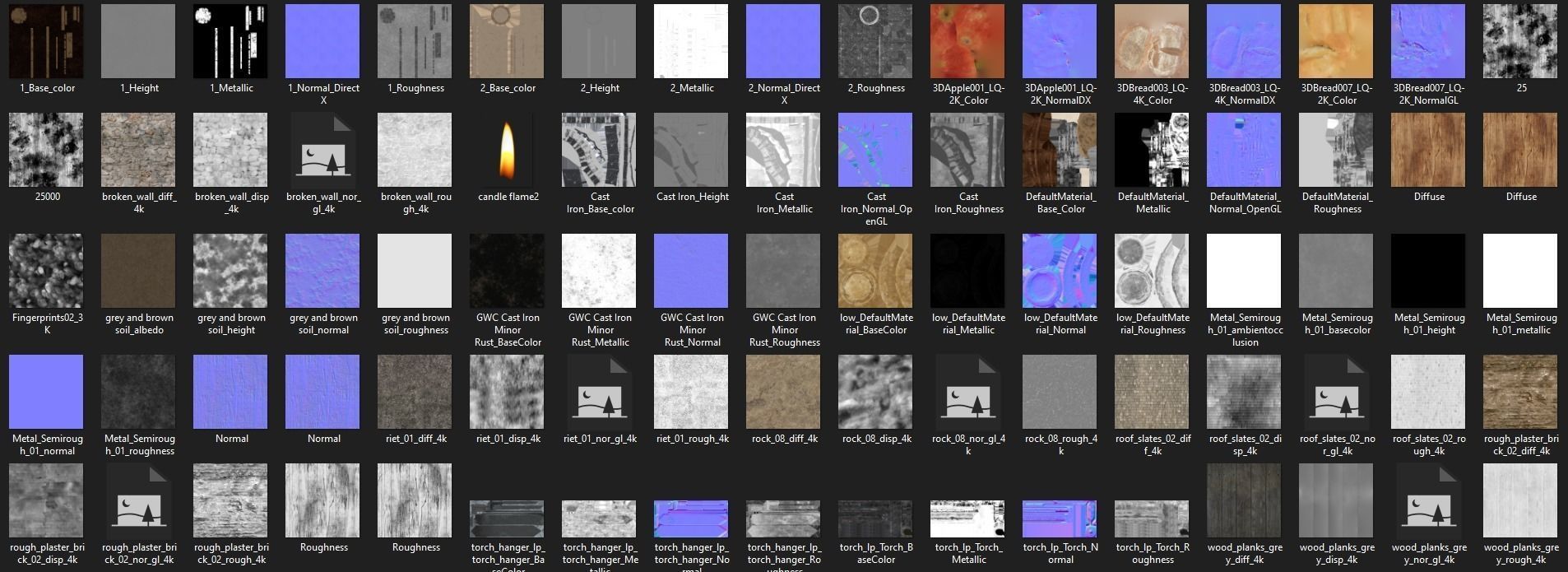1568x572 pixels.
Task: Click the "Metal_Semirough_01_basecolor" label
Action: click(1337, 323)
